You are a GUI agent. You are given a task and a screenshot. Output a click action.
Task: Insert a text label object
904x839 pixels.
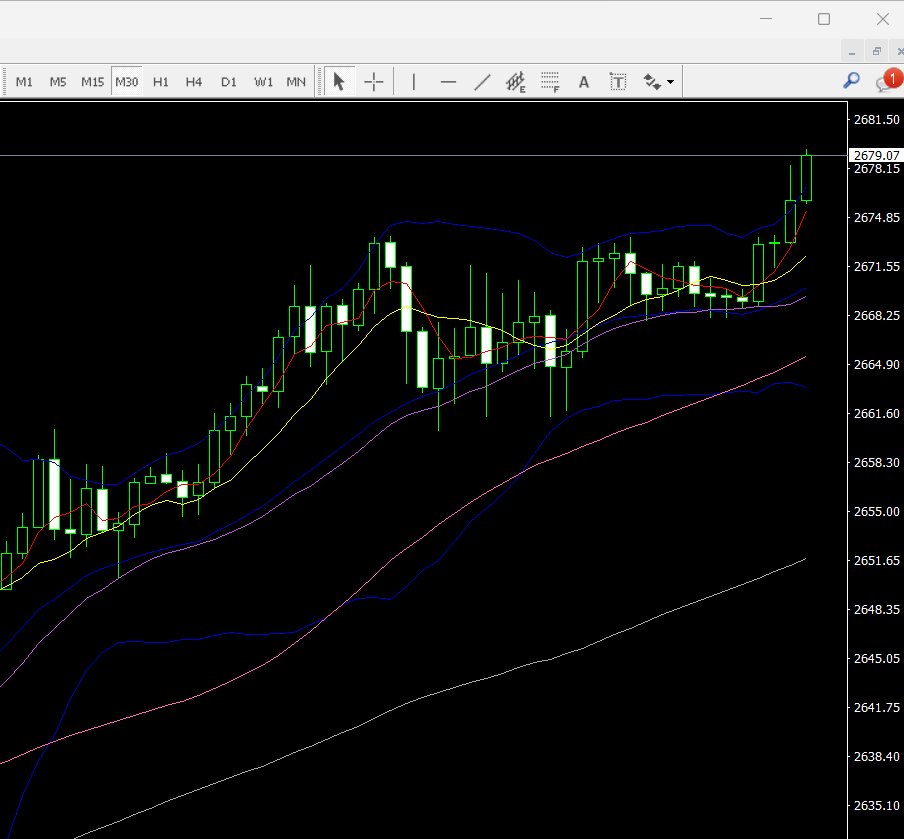[617, 82]
